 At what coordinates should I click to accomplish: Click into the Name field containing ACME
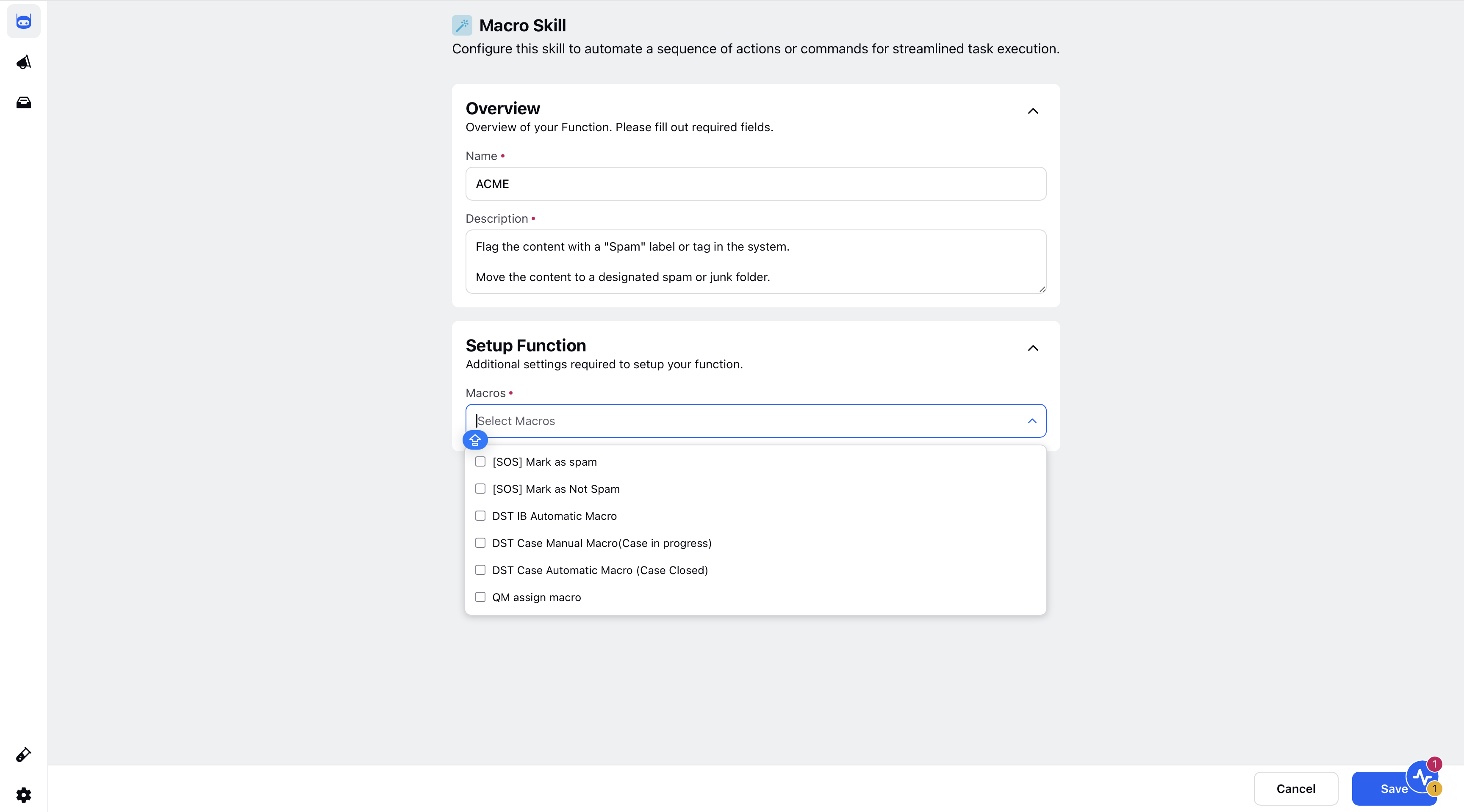pos(756,184)
